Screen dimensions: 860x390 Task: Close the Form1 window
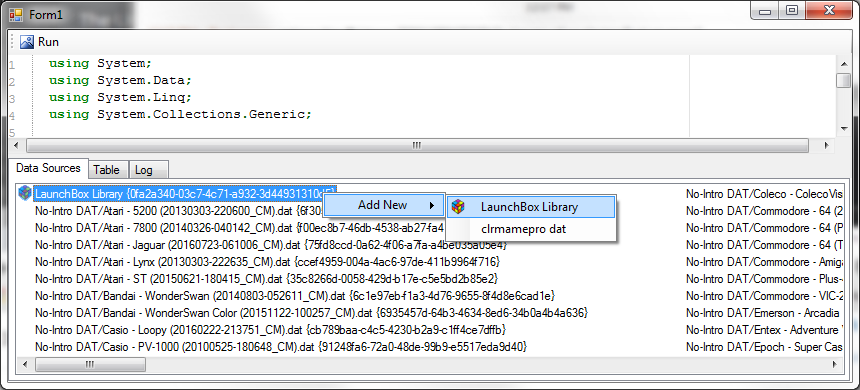pyautogui.click(x=829, y=10)
